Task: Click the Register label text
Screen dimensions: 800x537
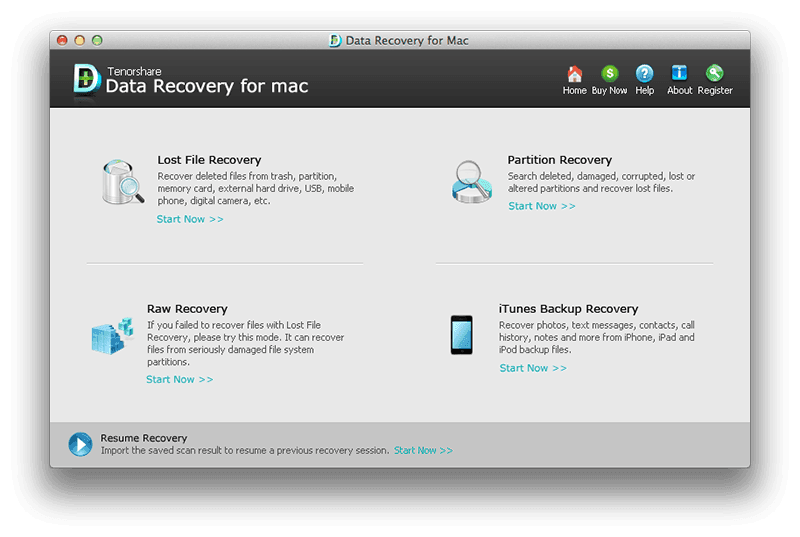Action: tap(715, 90)
